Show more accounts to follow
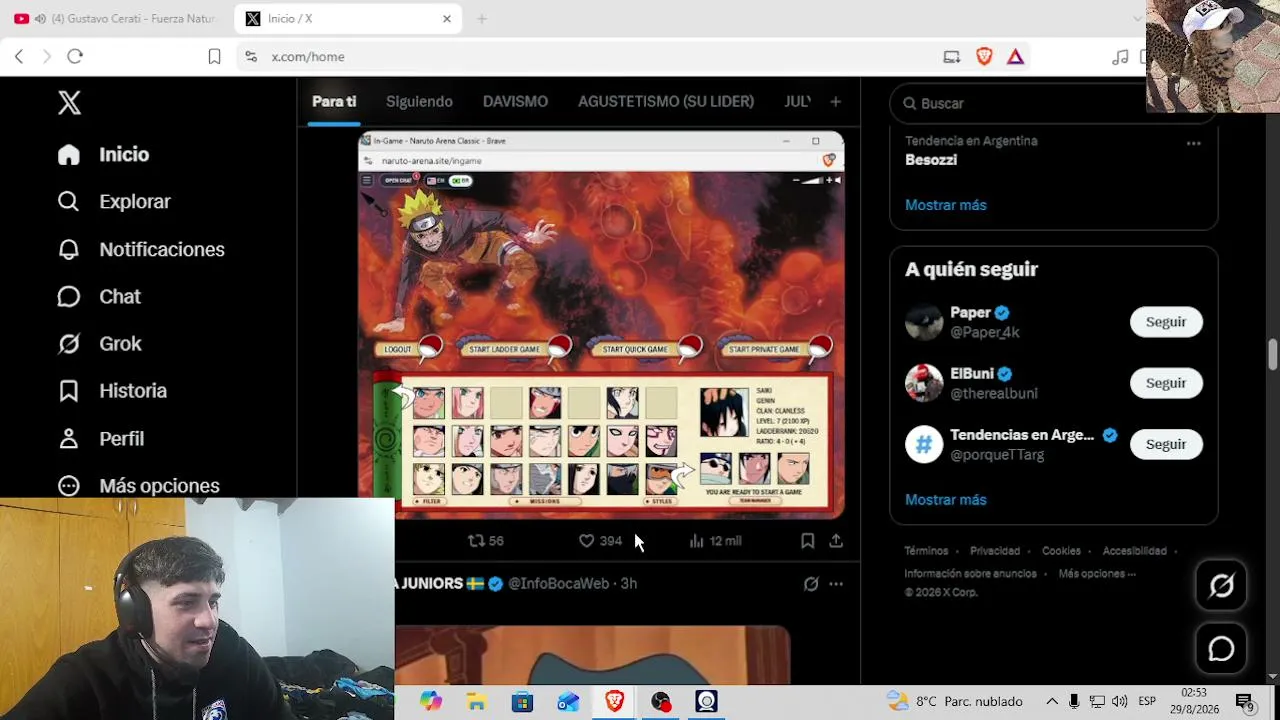The height and width of the screenshot is (720, 1280). pyautogui.click(x=945, y=500)
